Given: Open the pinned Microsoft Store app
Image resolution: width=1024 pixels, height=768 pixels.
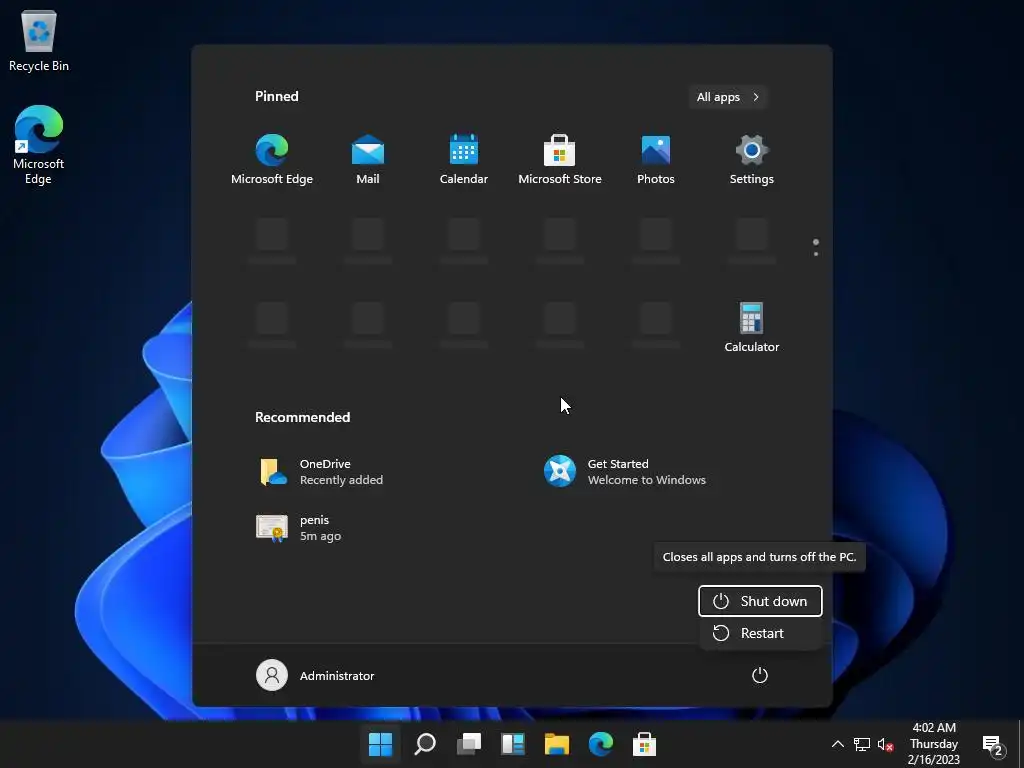Looking at the screenshot, I should (x=560, y=159).
